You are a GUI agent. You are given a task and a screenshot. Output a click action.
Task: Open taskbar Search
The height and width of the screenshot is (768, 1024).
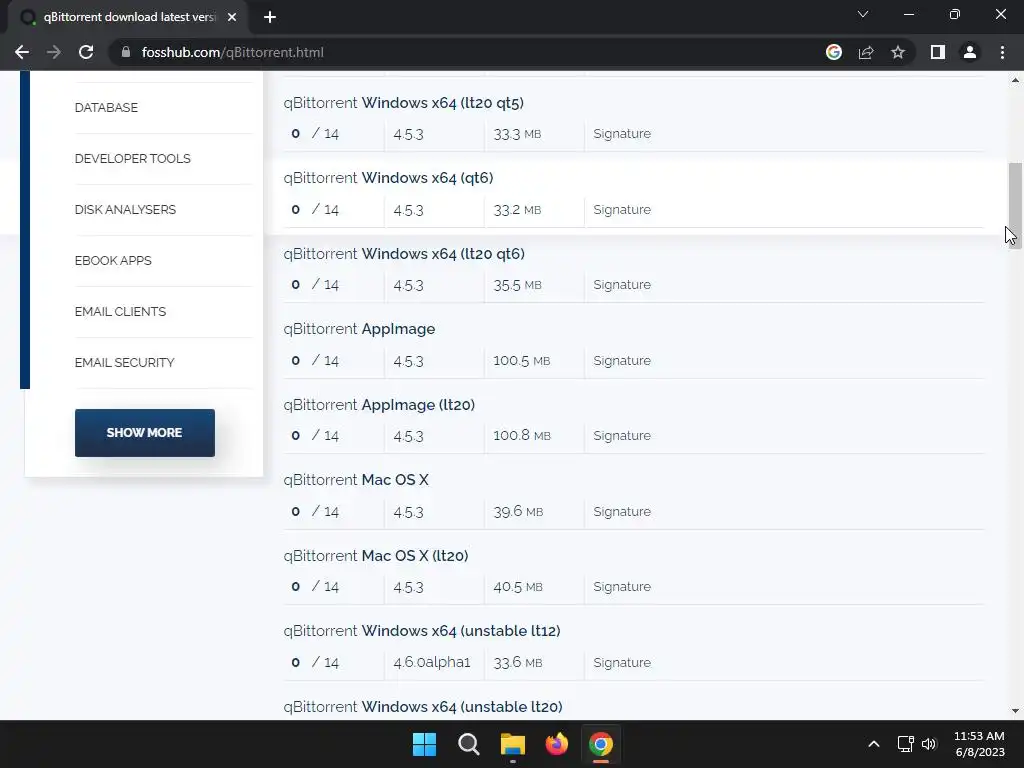pyautogui.click(x=469, y=744)
